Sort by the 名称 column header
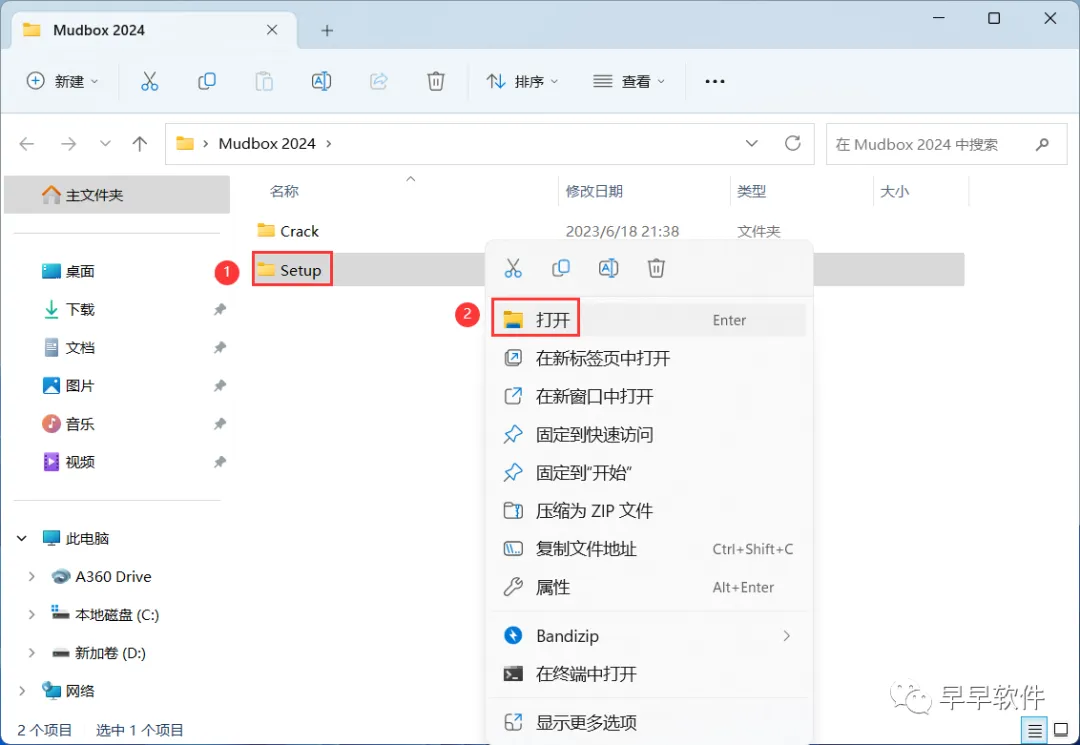The height and width of the screenshot is (745, 1080). (x=284, y=191)
